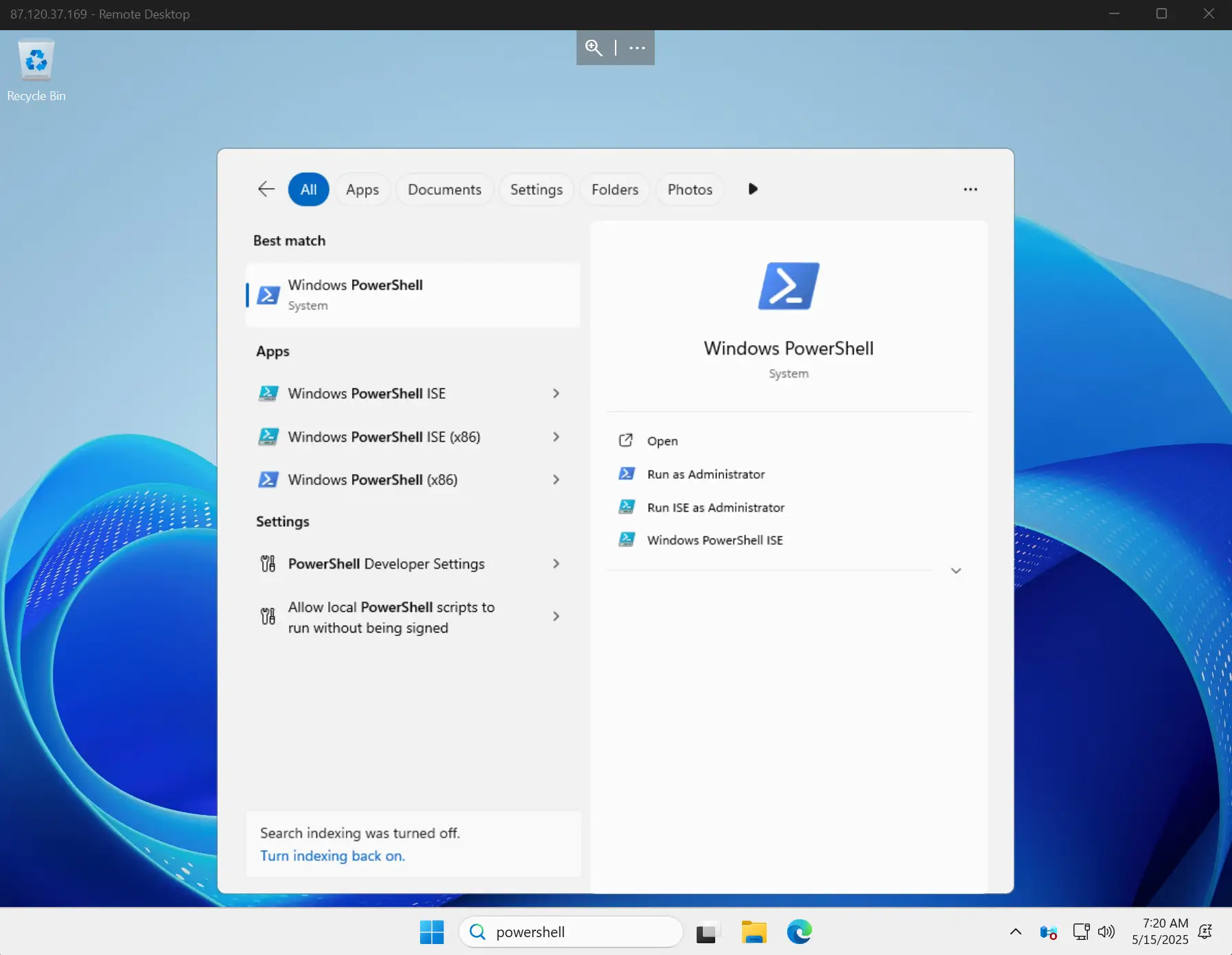Switch to the Folders filter tab
Image resolution: width=1232 pixels, height=955 pixels.
(615, 189)
